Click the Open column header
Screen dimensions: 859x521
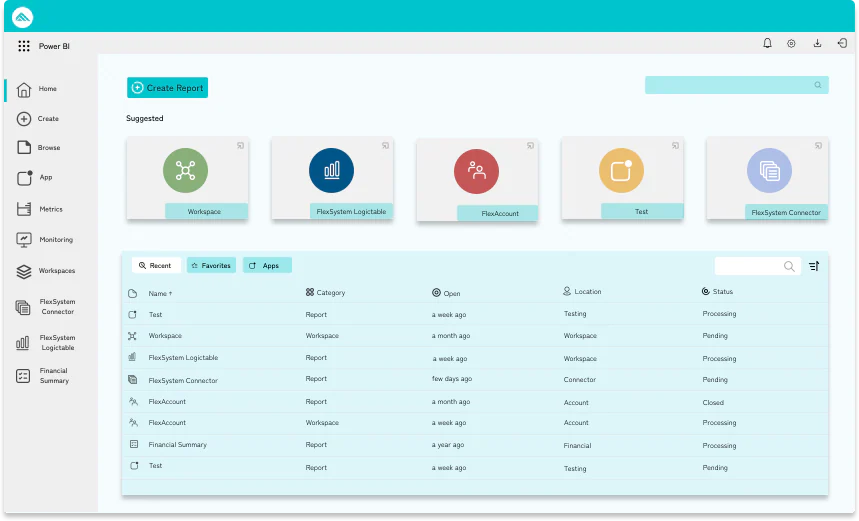[446, 293]
